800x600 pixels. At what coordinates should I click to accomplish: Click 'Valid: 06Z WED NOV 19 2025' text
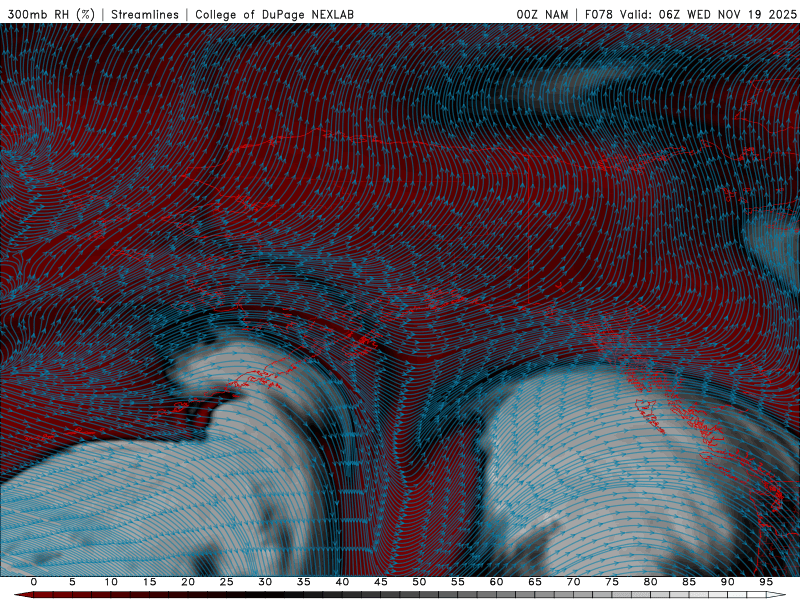coord(708,14)
